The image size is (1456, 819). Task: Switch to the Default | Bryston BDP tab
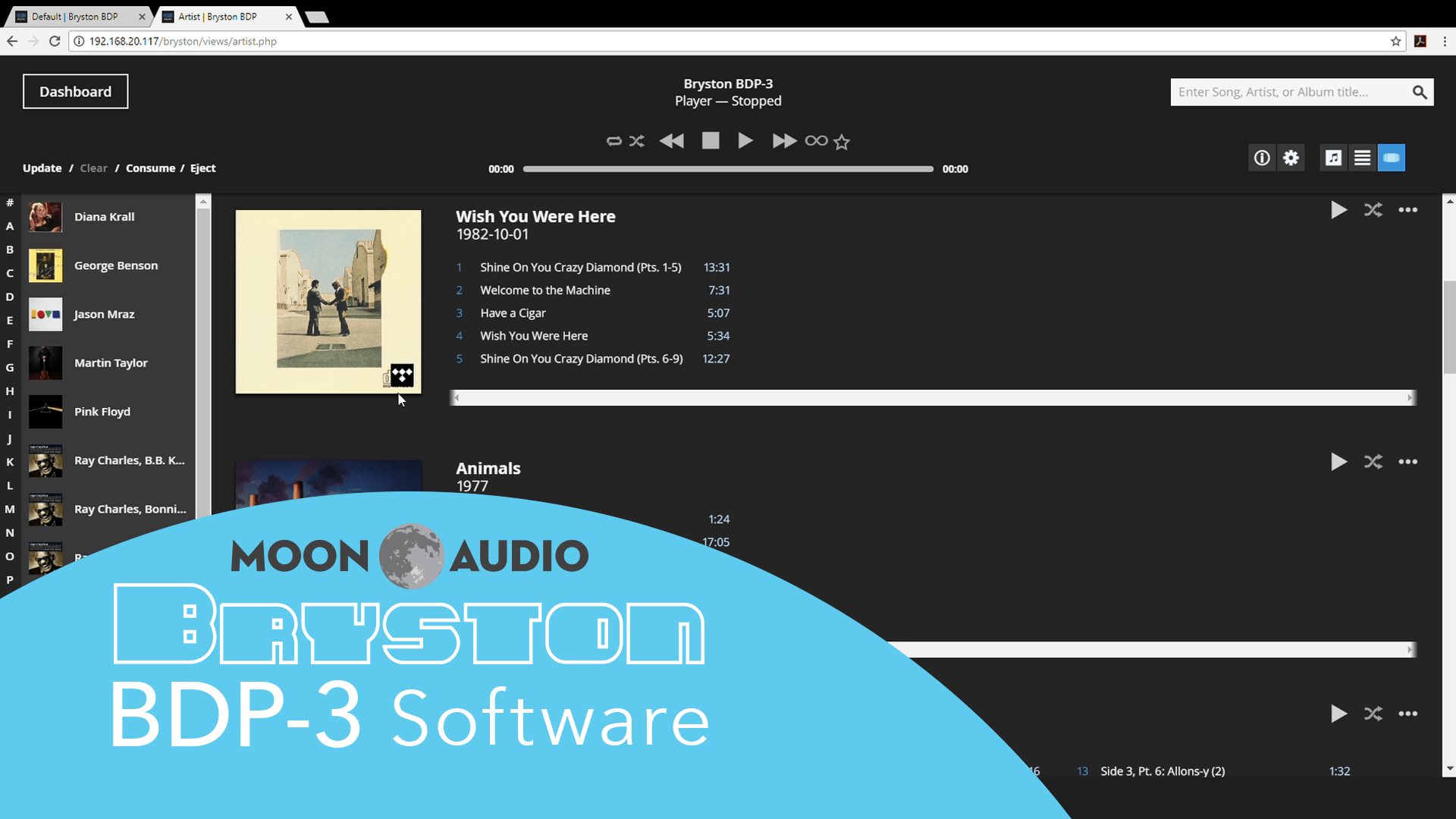pos(74,17)
